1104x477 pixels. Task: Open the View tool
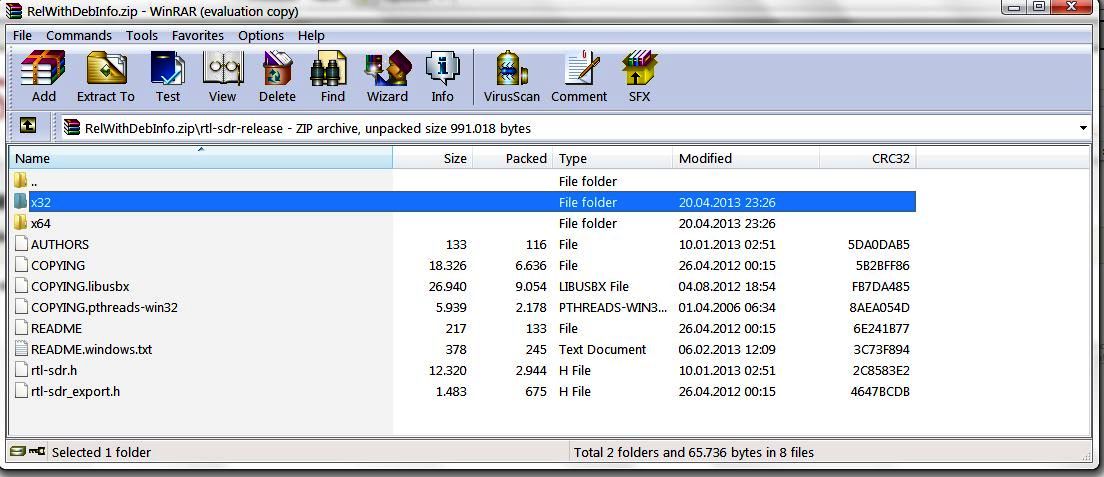pos(222,68)
